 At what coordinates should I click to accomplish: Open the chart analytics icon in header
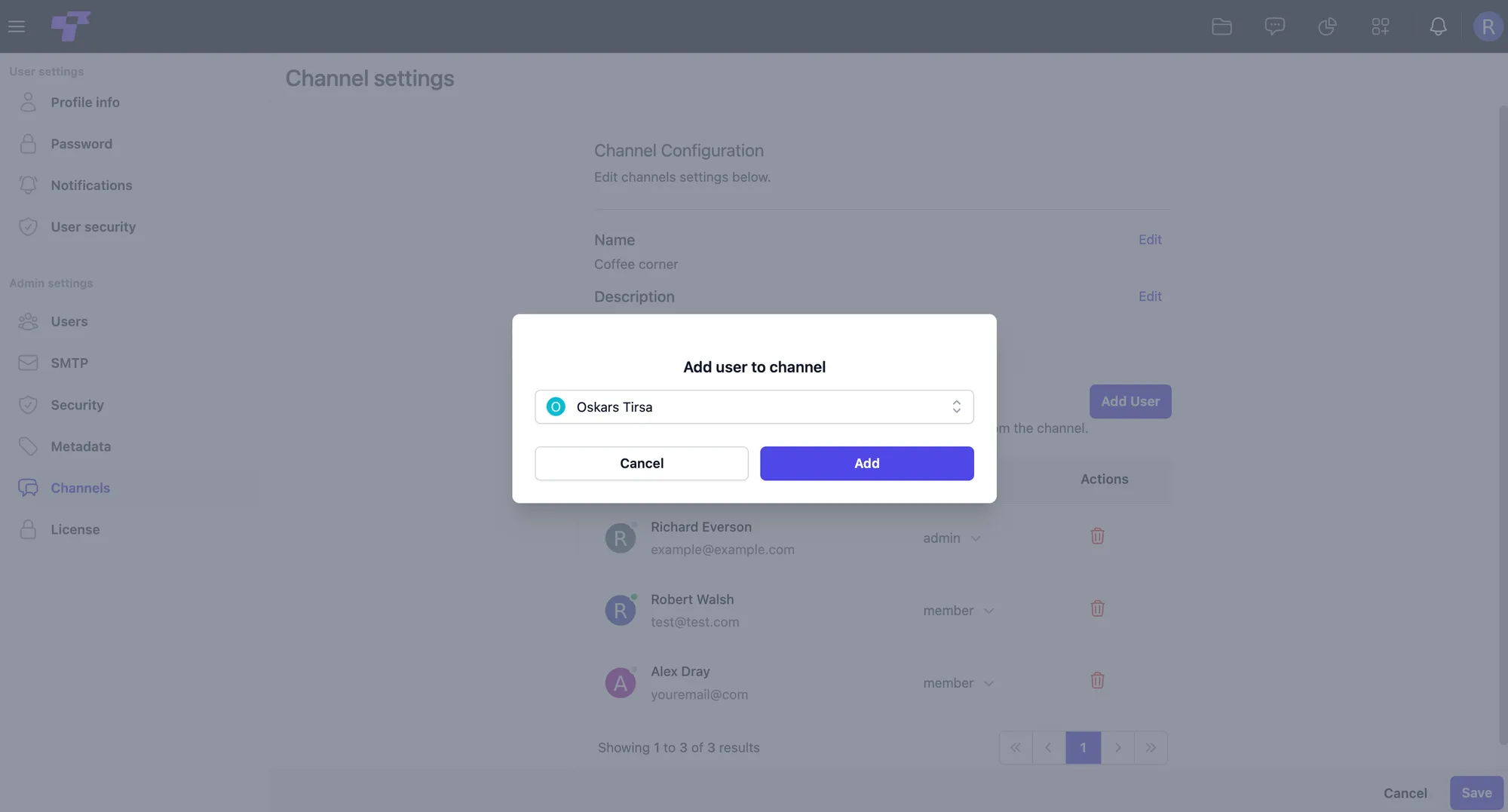pyautogui.click(x=1327, y=26)
